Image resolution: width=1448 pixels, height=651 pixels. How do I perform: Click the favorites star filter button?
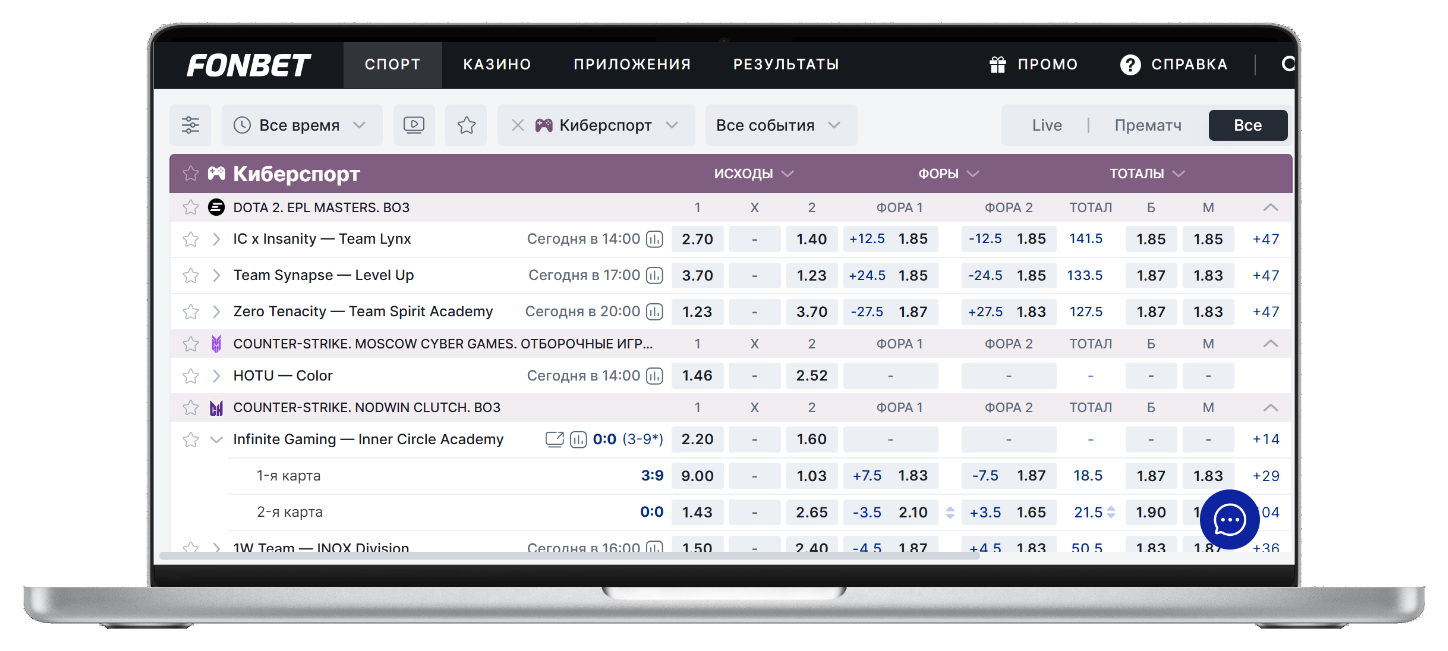click(466, 125)
